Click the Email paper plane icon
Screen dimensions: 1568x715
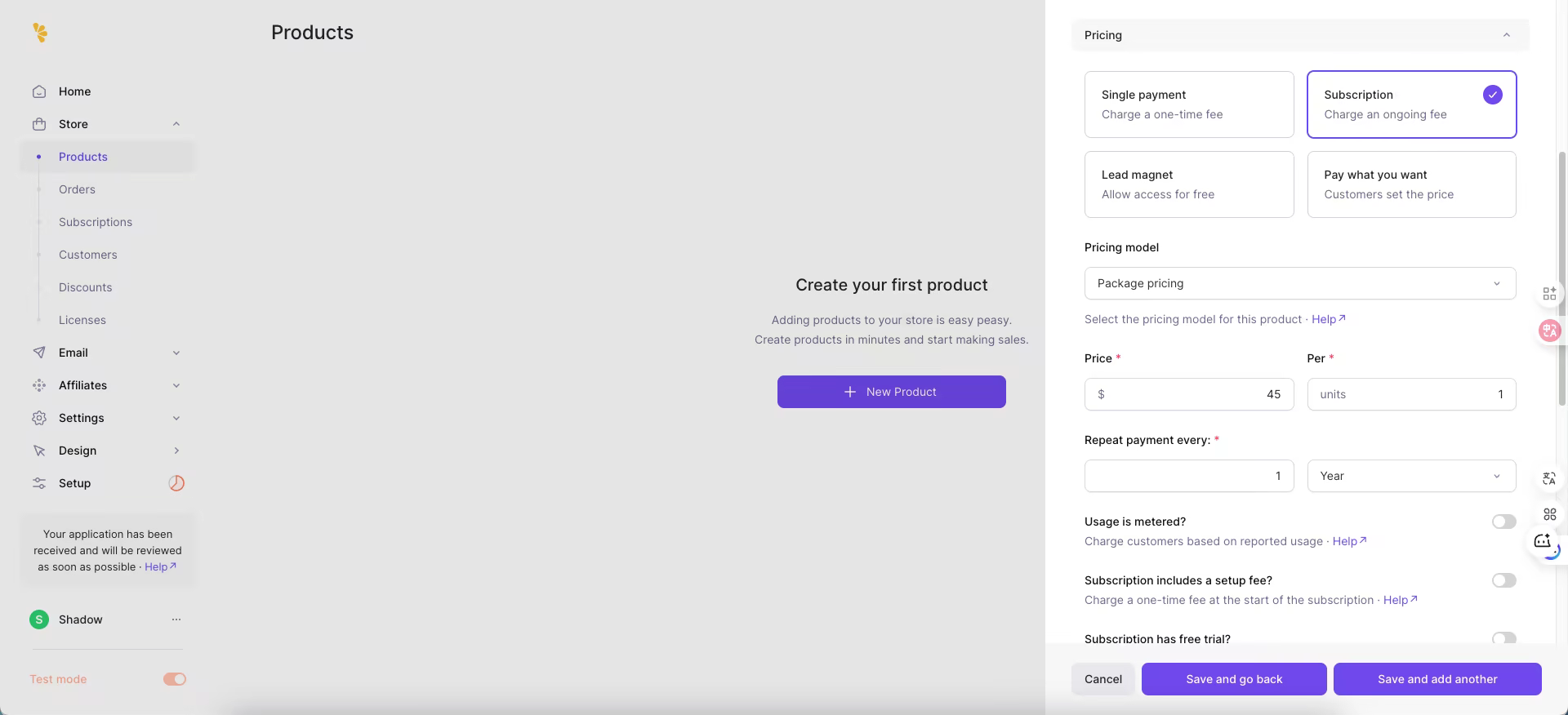(39, 353)
